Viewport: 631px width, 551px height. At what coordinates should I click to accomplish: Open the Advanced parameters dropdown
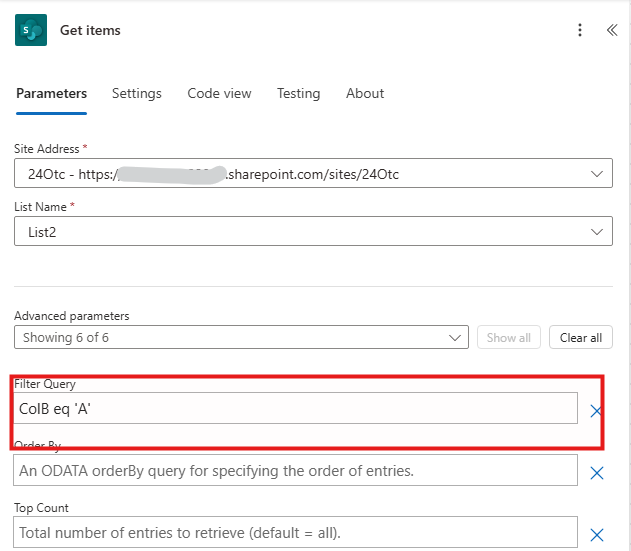241,337
